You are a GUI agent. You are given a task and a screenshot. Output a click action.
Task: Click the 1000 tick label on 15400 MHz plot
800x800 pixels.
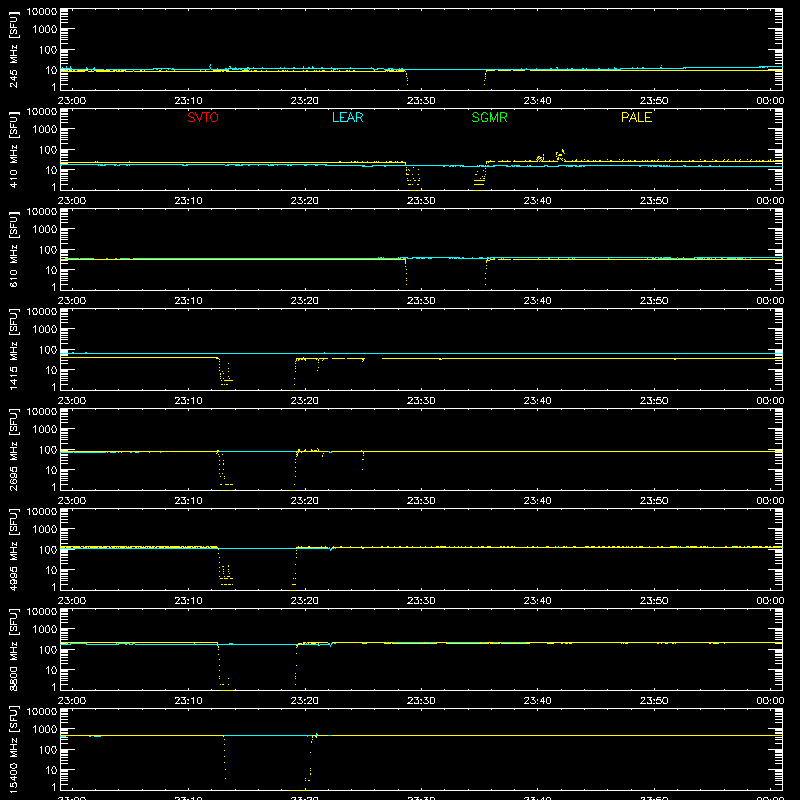click(x=44, y=730)
